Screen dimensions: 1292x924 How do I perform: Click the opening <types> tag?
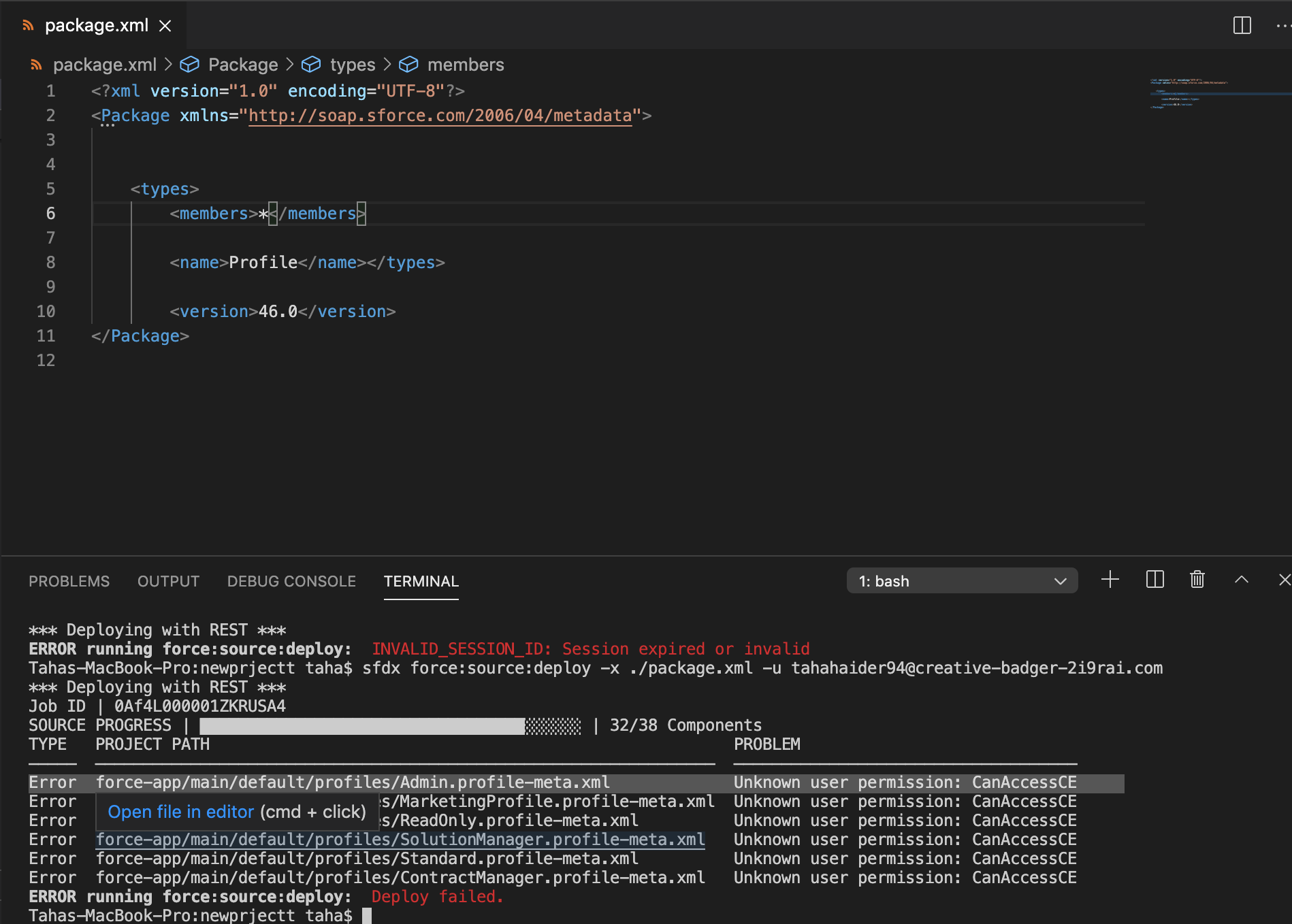point(165,189)
